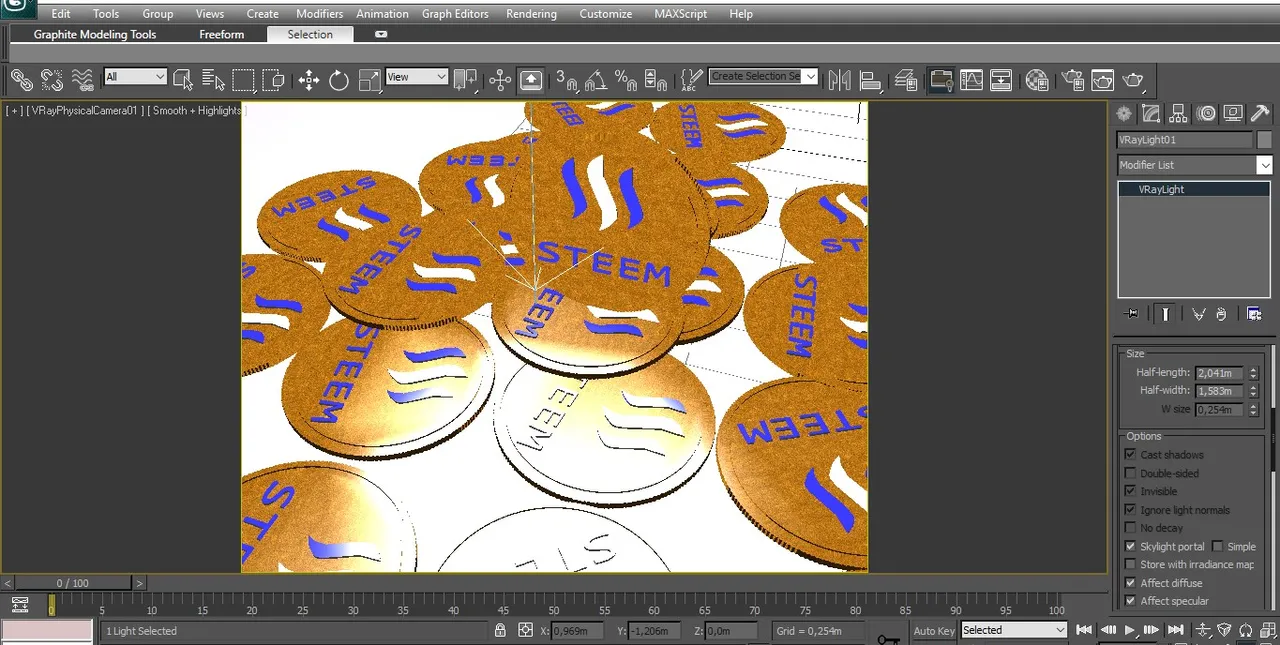Enable Store with irradiance map checkbox

pos(1131,564)
